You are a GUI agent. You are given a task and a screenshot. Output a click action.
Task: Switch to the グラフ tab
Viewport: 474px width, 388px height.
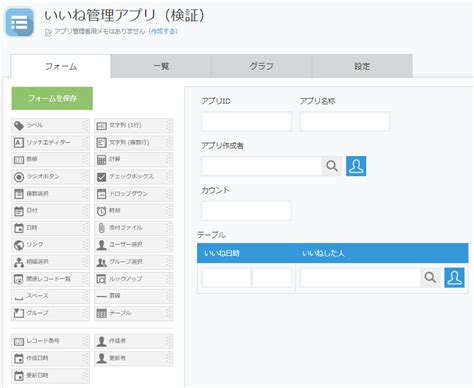pyautogui.click(x=262, y=66)
